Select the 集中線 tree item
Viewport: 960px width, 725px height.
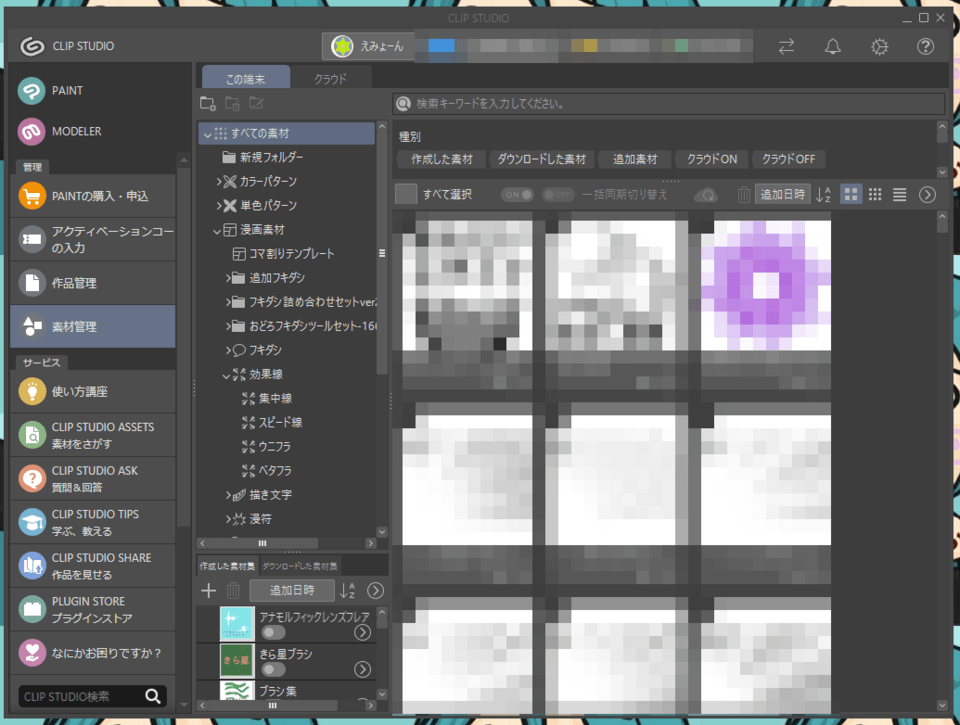click(275, 399)
